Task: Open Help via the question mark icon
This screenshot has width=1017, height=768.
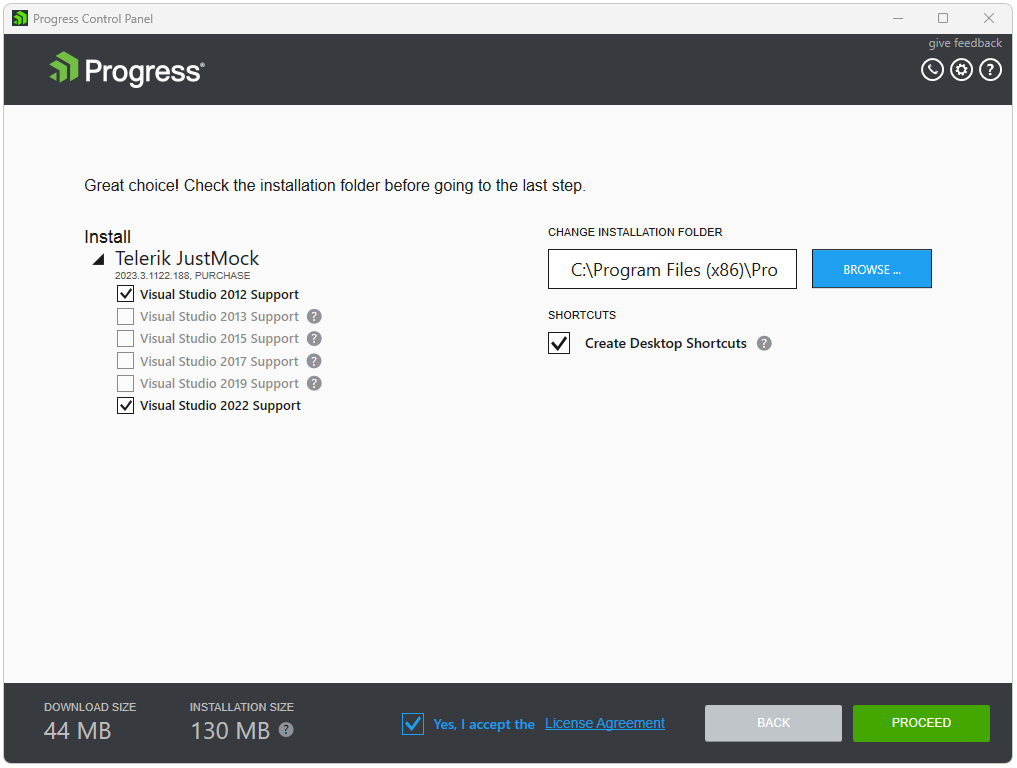Action: tap(990, 69)
